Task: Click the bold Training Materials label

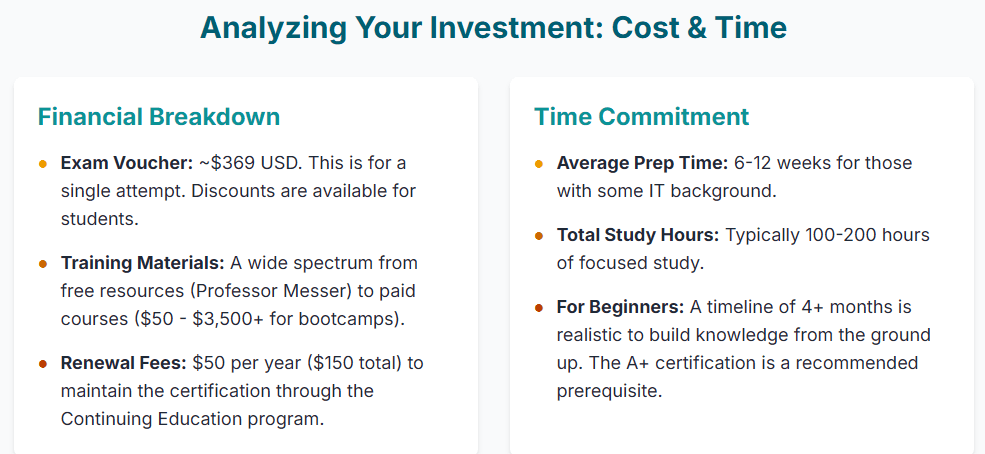Action: point(142,263)
